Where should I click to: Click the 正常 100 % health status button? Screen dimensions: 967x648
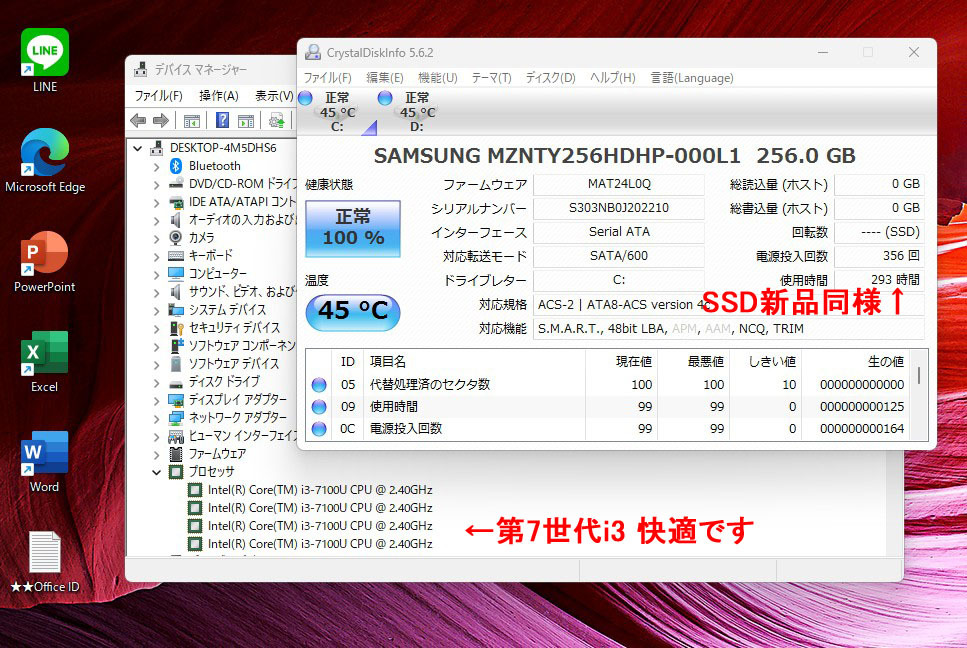353,228
